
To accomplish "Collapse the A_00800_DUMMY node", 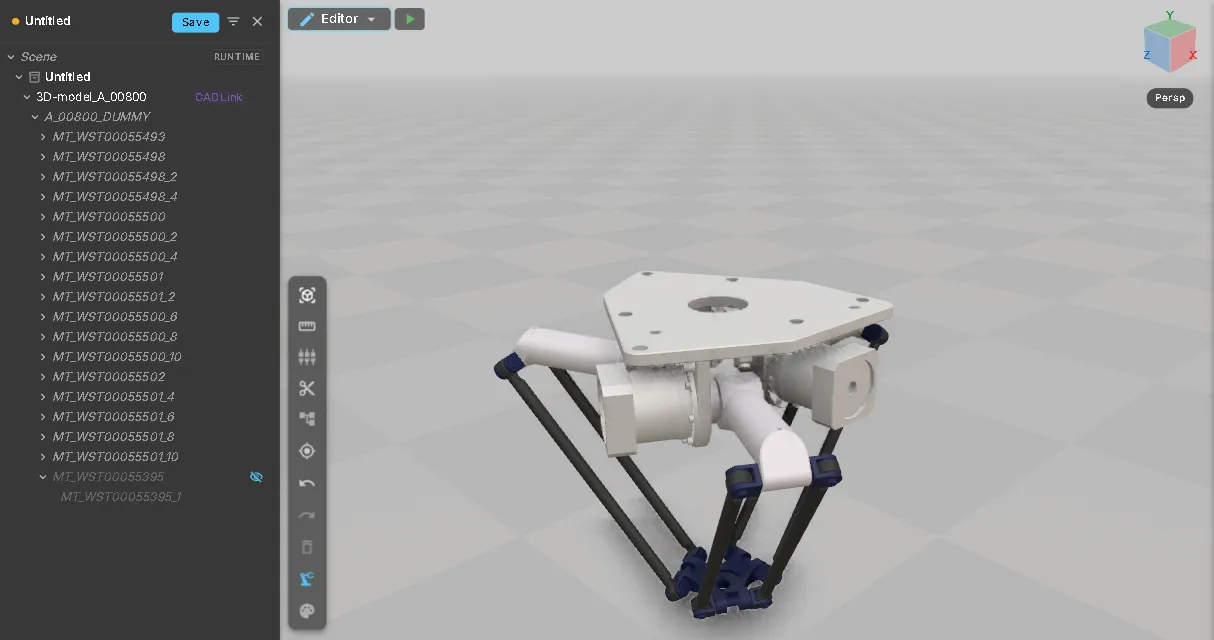I will pos(35,117).
